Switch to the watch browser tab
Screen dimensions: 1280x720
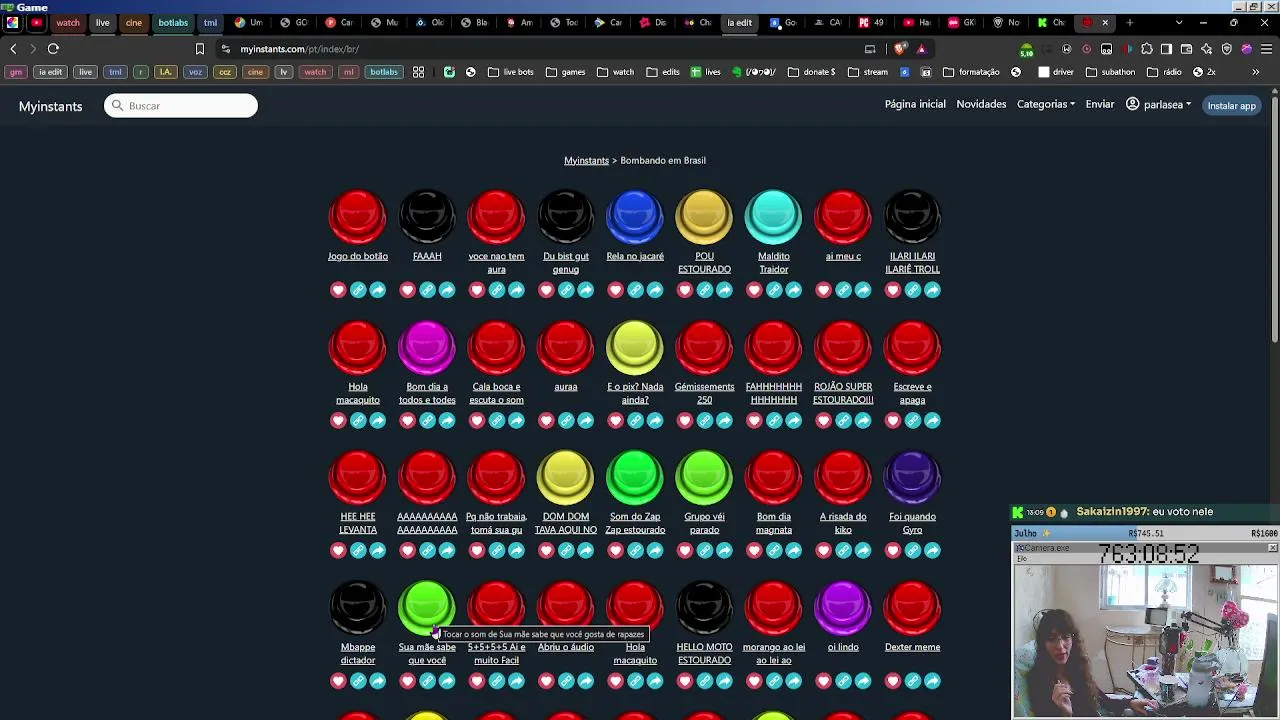coord(68,22)
